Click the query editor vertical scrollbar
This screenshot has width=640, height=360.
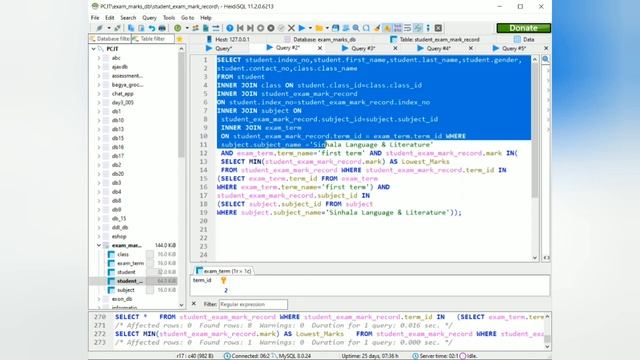535,158
